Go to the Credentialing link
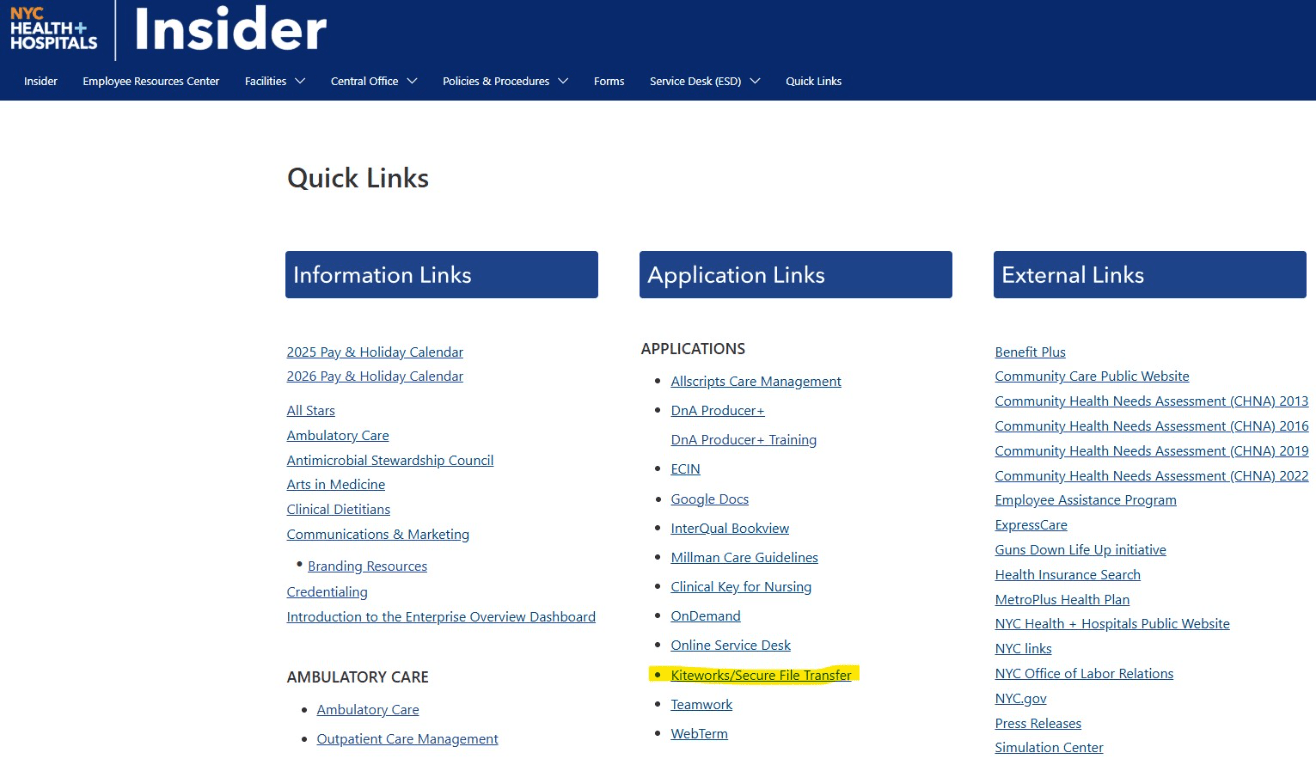Viewport: 1316px width, 759px height. 327,592
